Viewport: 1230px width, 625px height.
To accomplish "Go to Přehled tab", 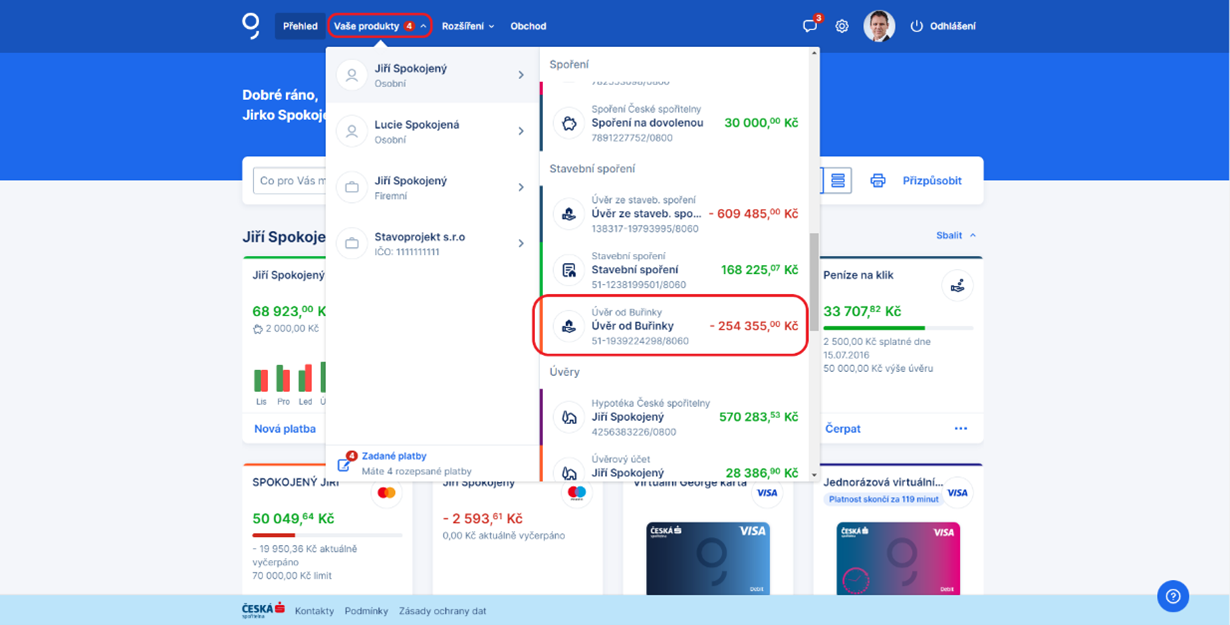I will pos(300,26).
